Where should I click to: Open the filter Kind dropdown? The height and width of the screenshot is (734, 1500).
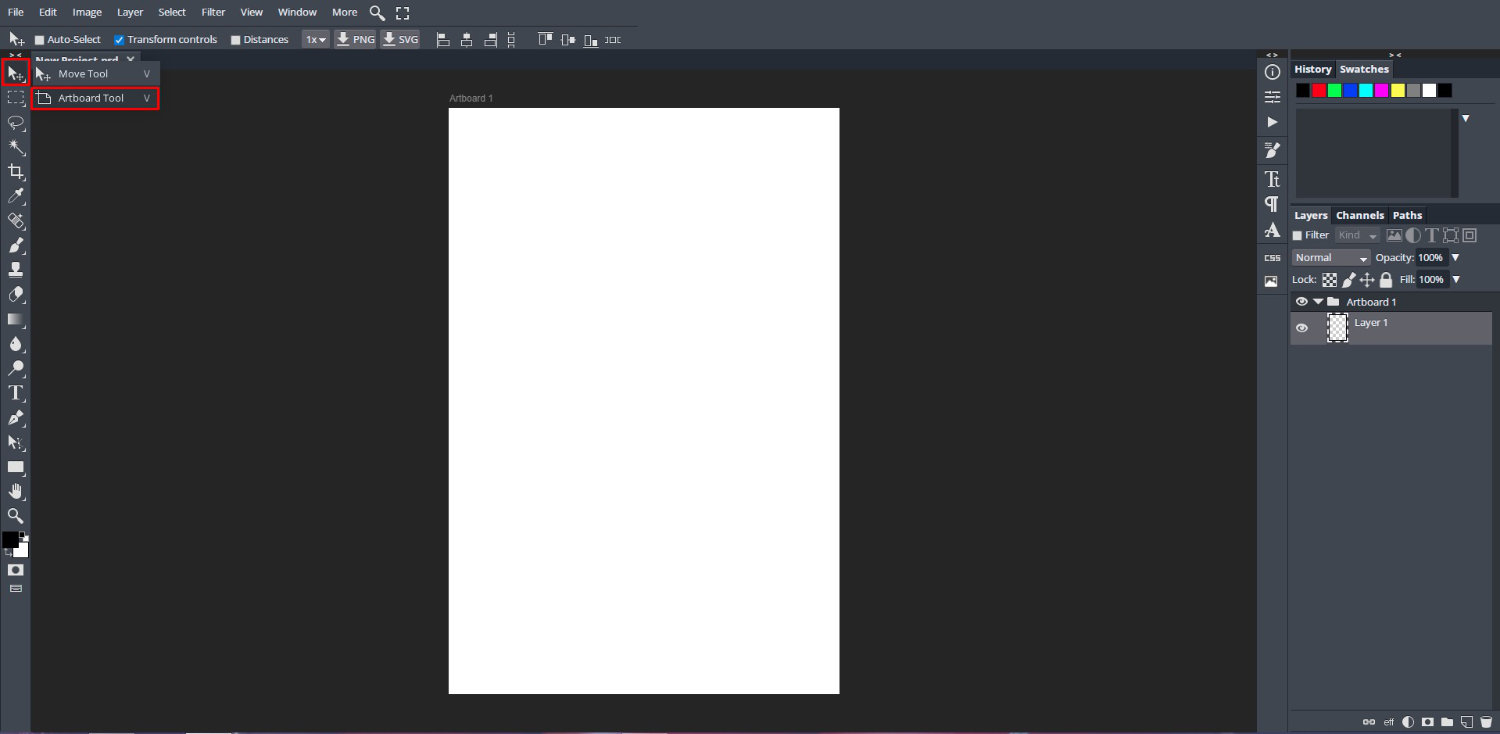click(x=1357, y=235)
